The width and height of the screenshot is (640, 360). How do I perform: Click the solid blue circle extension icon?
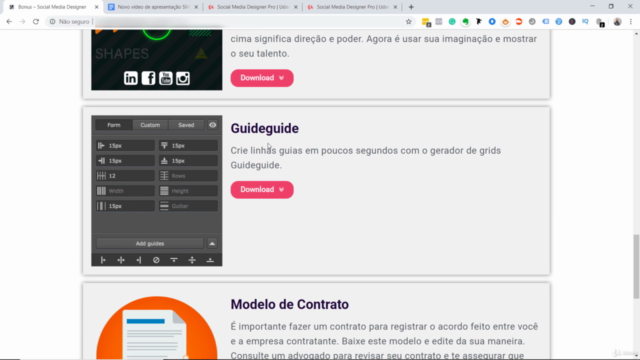coord(492,22)
